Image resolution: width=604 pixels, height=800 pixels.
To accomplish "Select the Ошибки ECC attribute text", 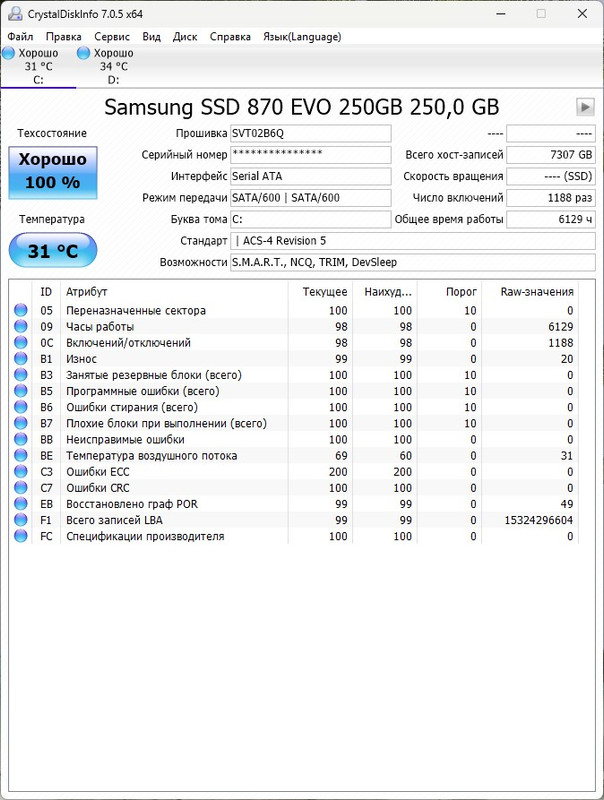I will (x=97, y=471).
